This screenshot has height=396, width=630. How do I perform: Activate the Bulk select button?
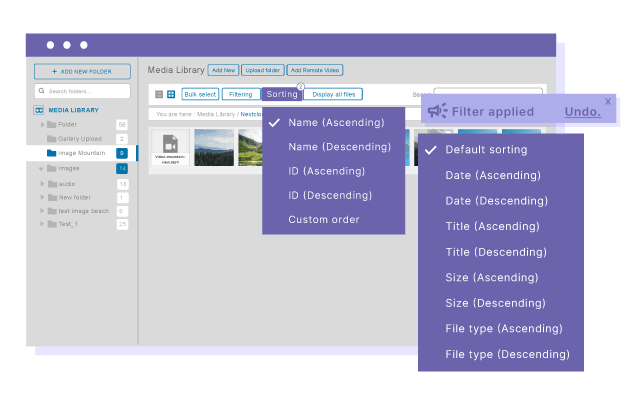(x=200, y=94)
